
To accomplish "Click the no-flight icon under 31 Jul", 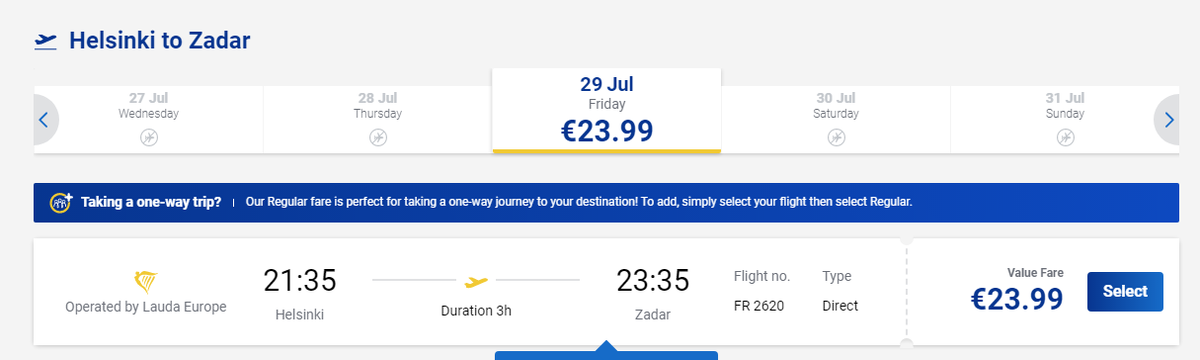I will 1064,137.
